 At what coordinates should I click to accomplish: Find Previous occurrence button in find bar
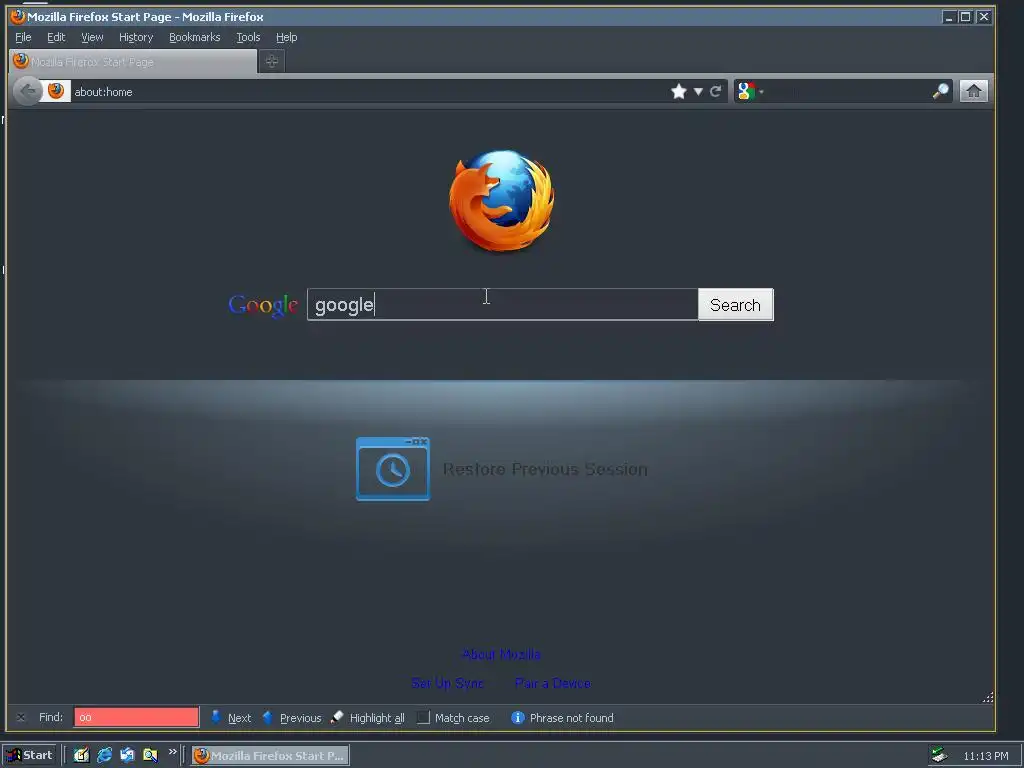pyautogui.click(x=292, y=717)
